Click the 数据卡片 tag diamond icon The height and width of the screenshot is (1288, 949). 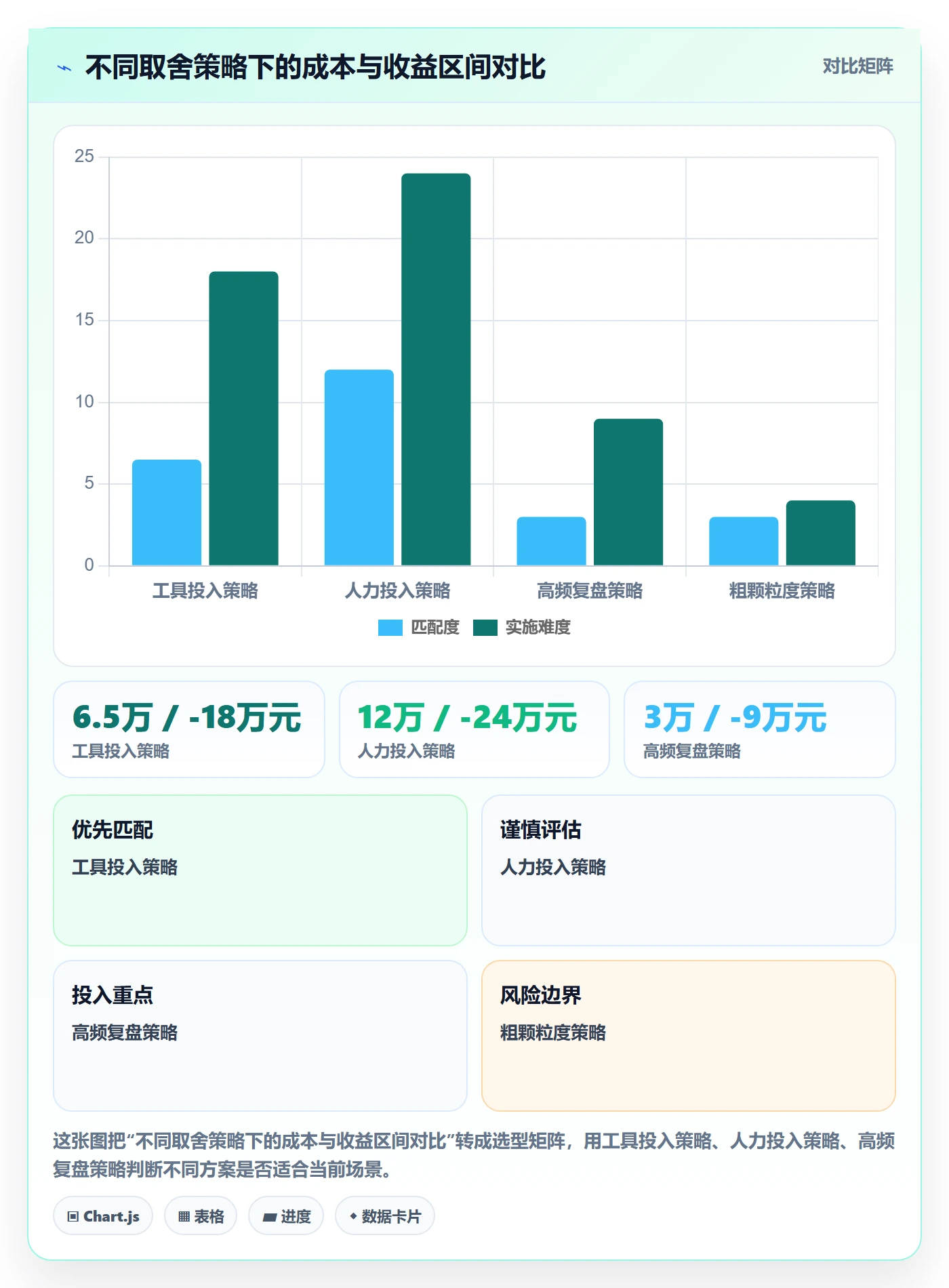coord(353,1217)
